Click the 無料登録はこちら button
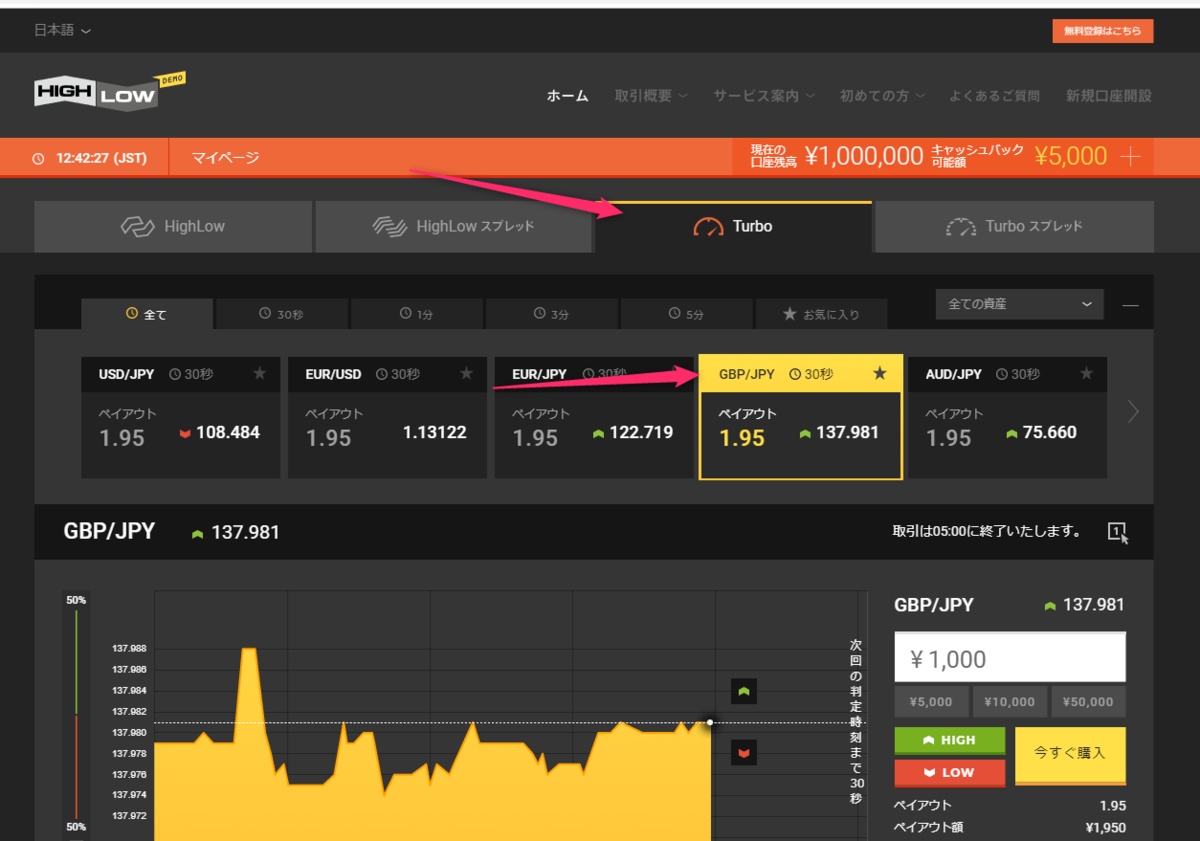The width and height of the screenshot is (1200, 841). click(x=1103, y=31)
